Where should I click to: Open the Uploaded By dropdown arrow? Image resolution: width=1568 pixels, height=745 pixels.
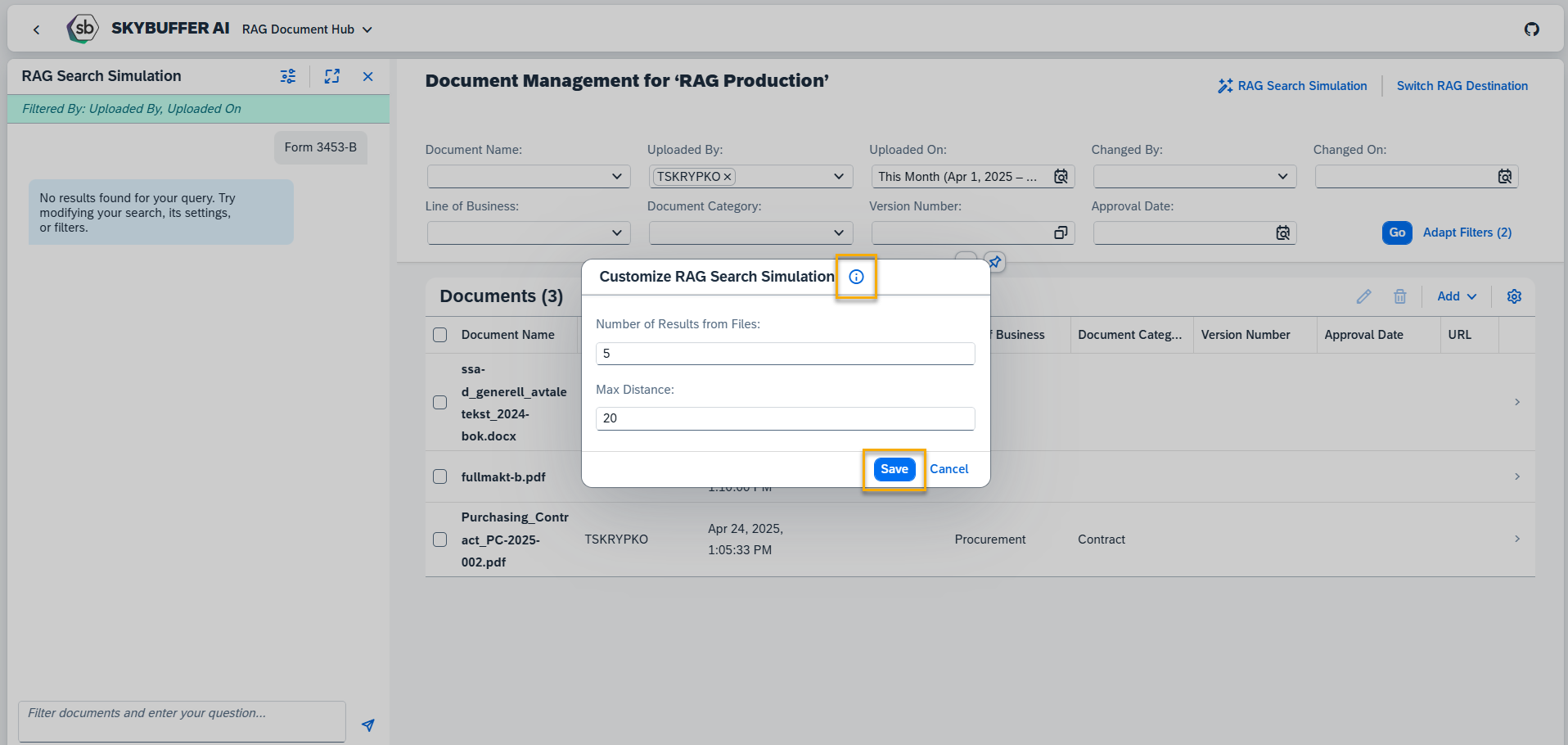[839, 176]
